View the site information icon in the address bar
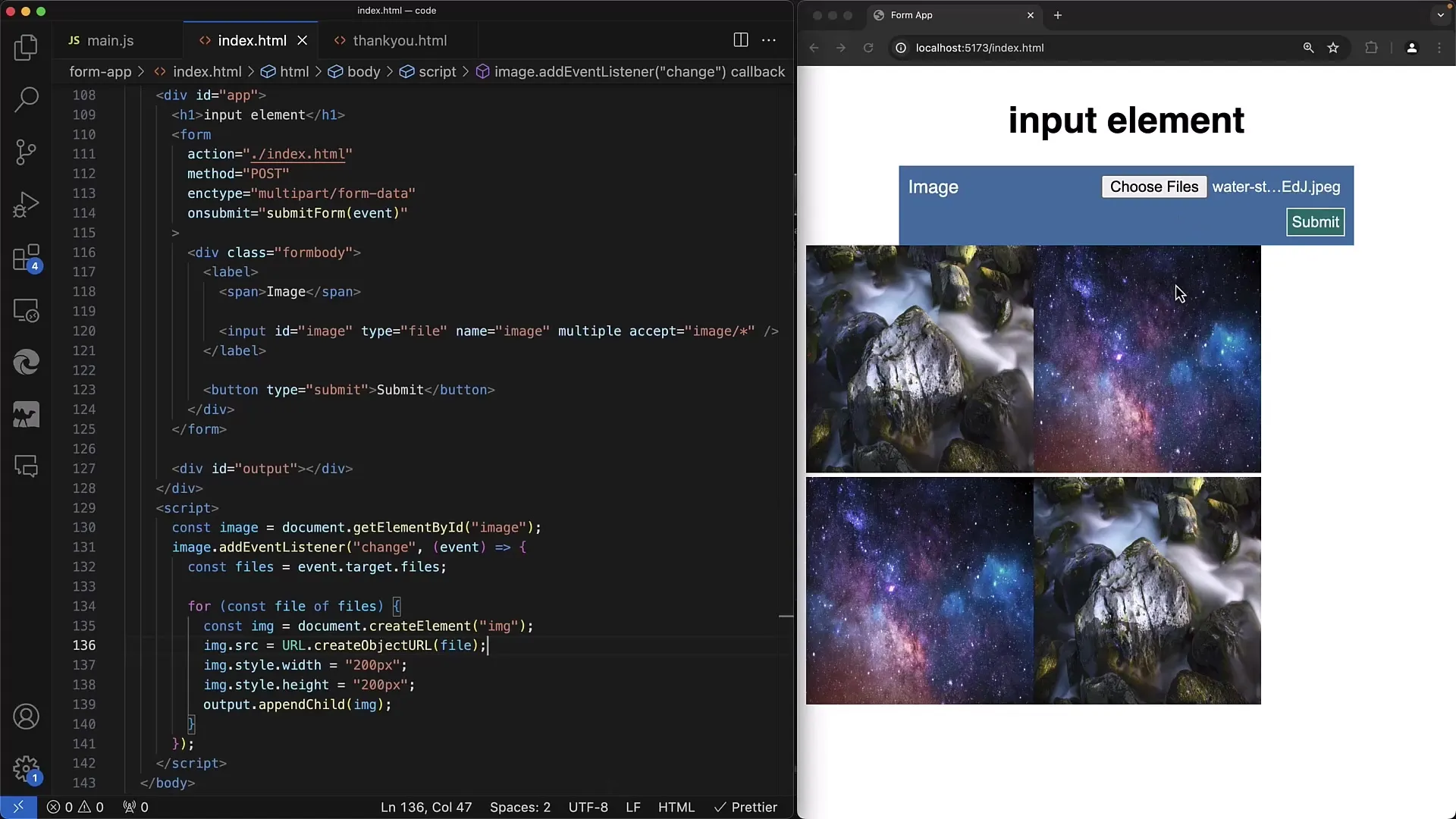 click(x=900, y=48)
